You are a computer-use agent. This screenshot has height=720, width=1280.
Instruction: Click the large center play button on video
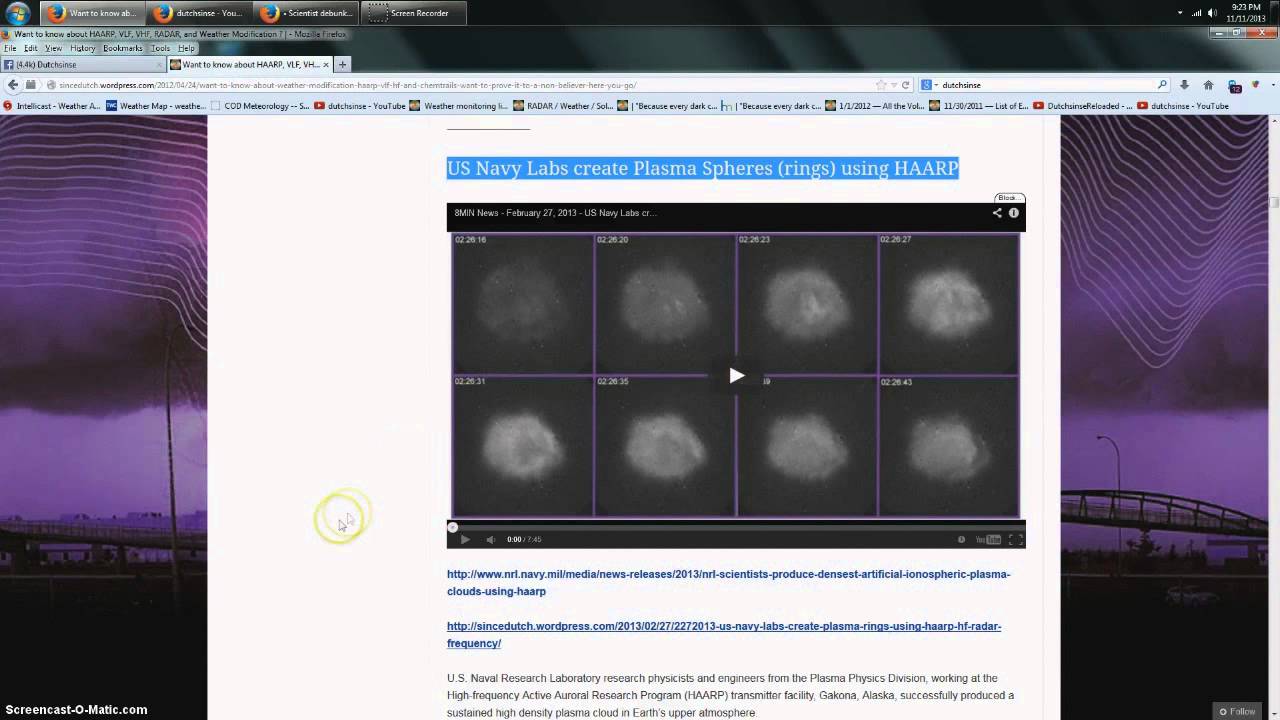tap(736, 376)
